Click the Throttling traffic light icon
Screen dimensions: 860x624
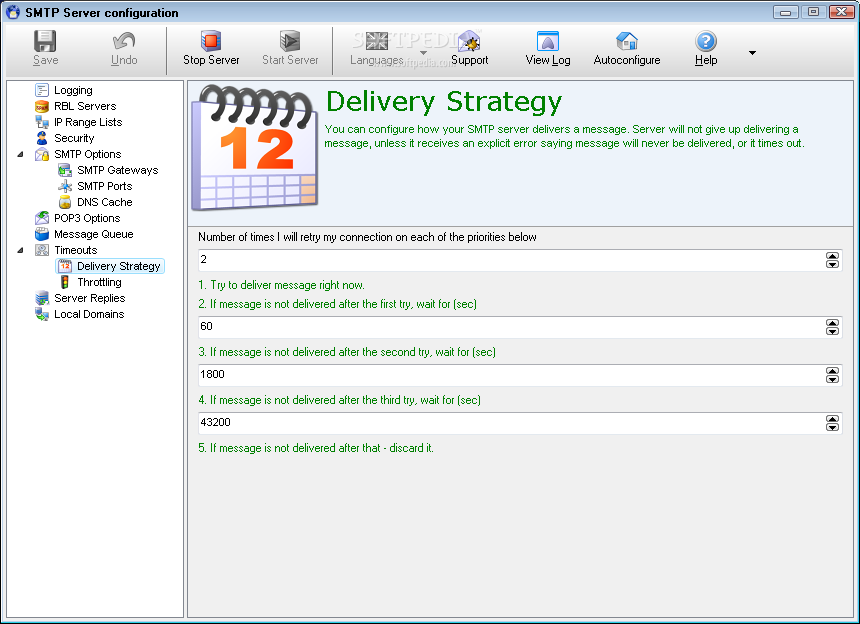pos(65,282)
